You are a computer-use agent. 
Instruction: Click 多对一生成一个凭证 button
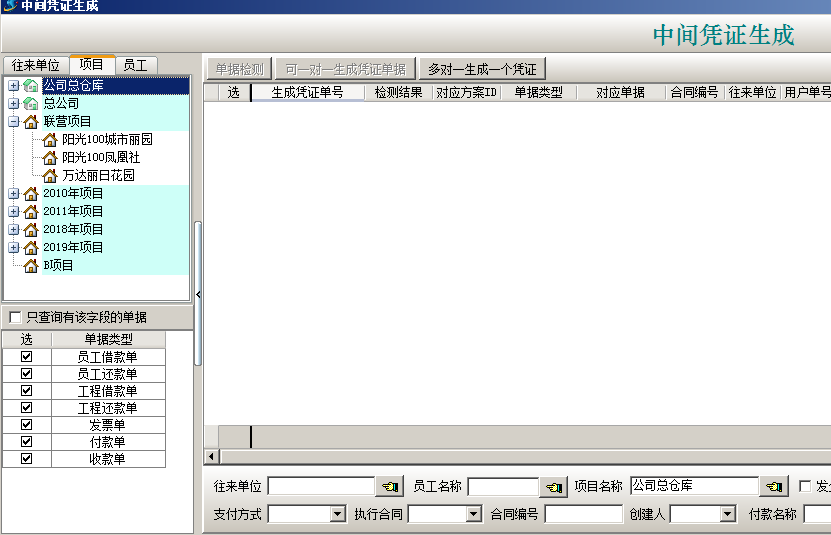pos(482,69)
